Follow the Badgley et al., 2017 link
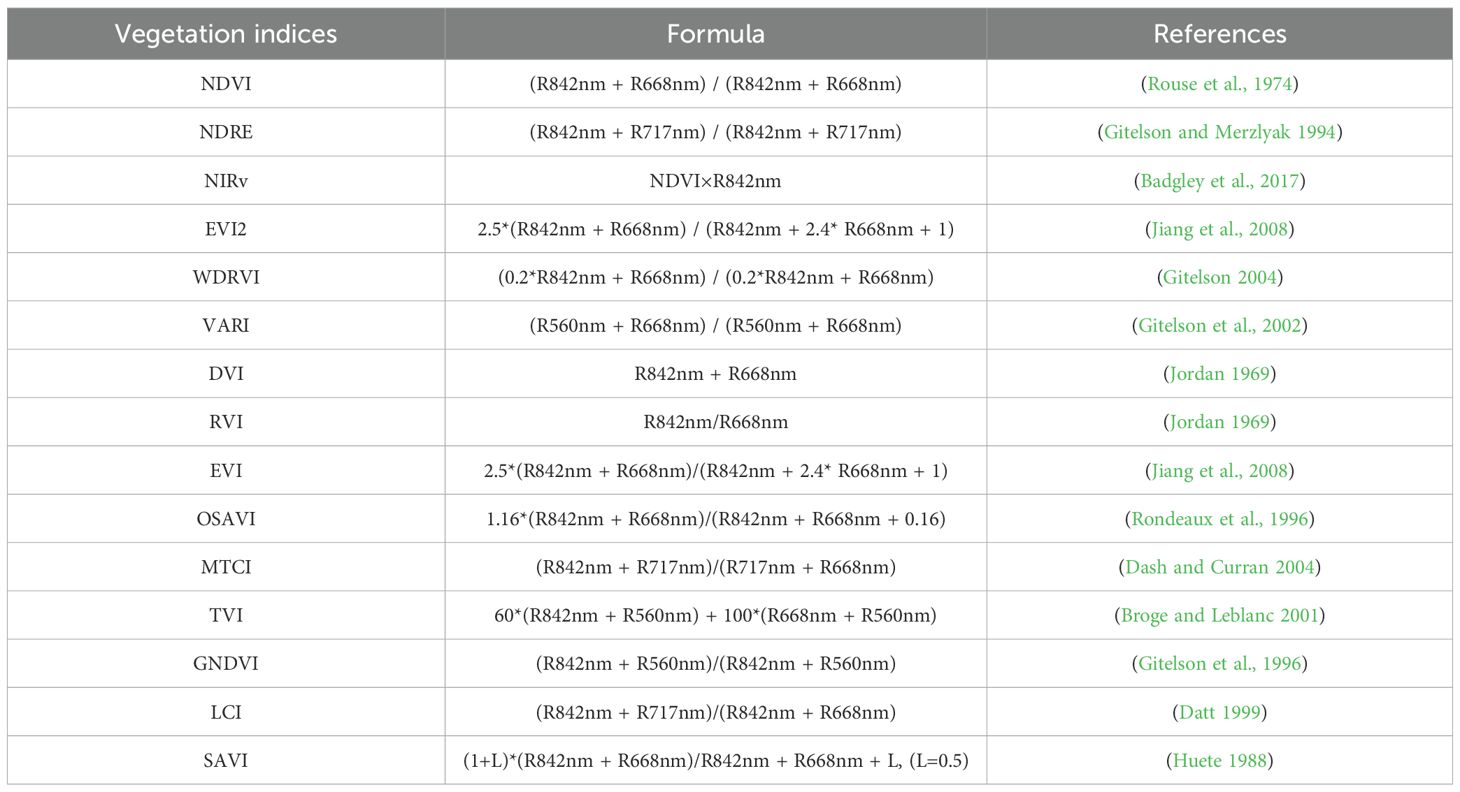 pos(1219,181)
